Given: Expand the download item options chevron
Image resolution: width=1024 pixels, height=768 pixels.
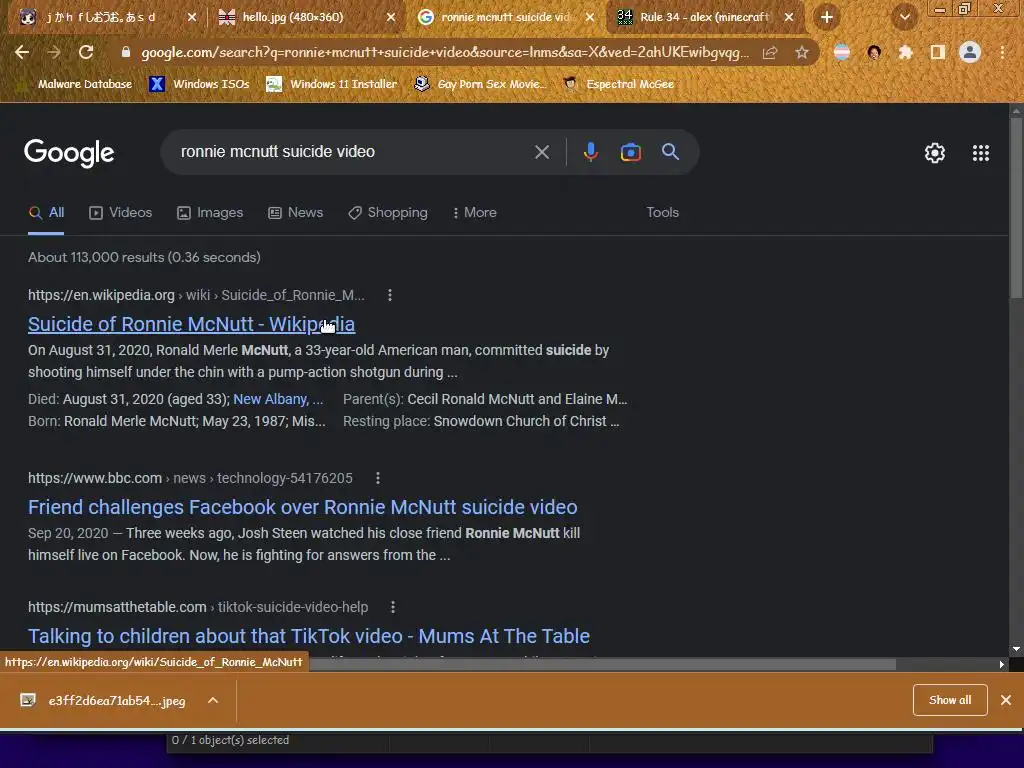Looking at the screenshot, I should [x=213, y=700].
